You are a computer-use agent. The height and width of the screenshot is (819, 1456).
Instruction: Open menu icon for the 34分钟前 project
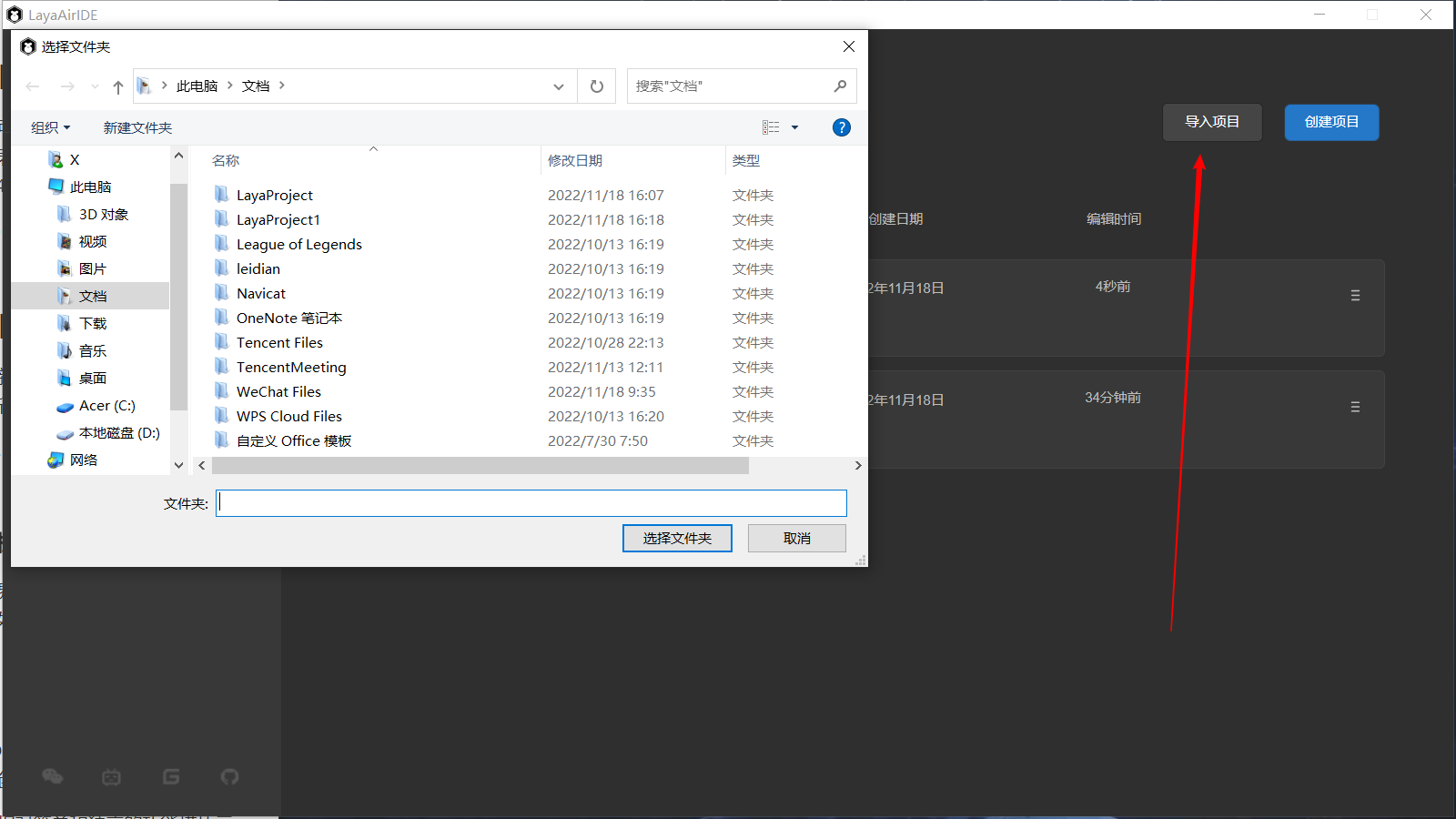[x=1355, y=408]
